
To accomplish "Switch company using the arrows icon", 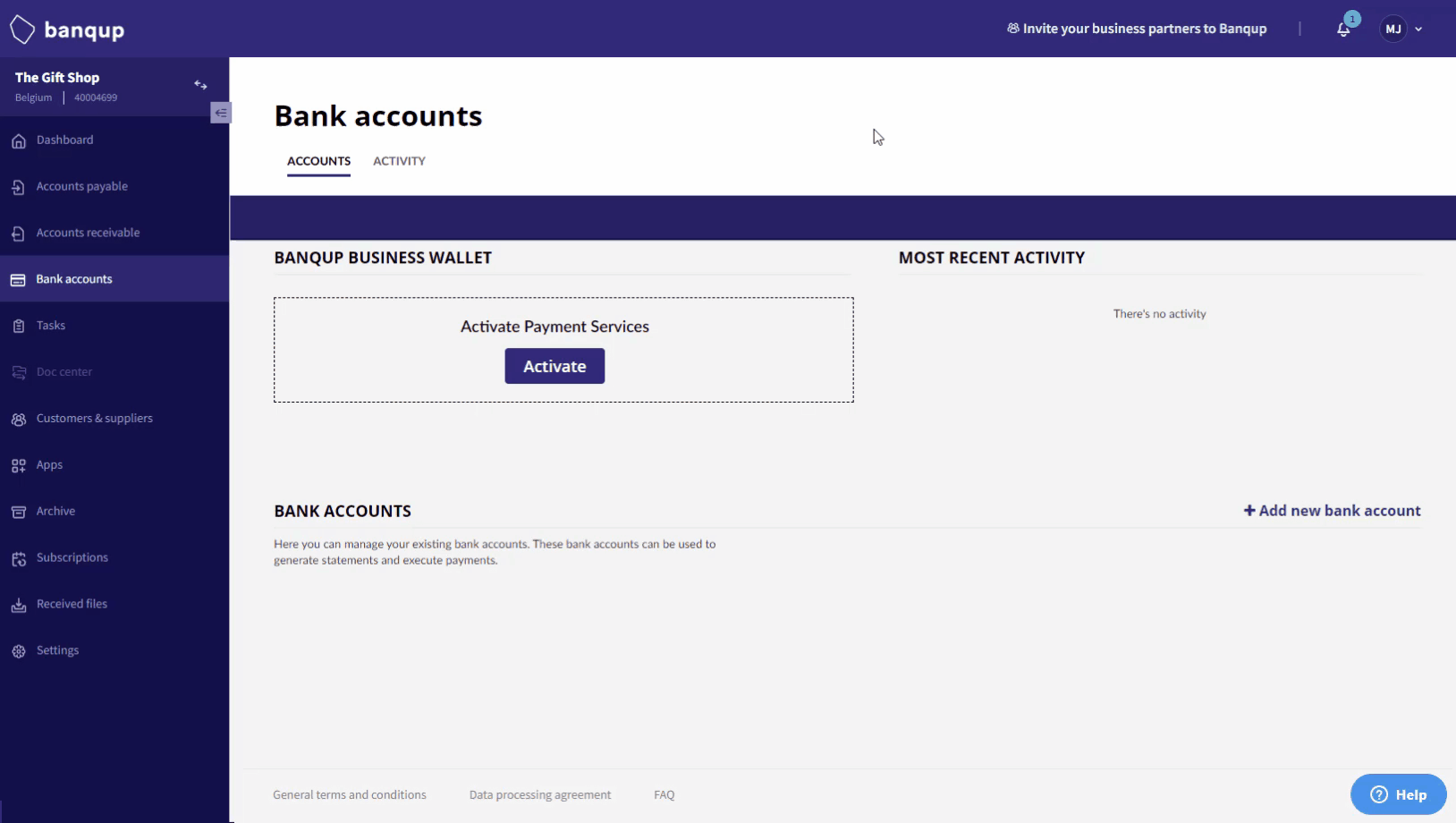I will click(x=200, y=85).
